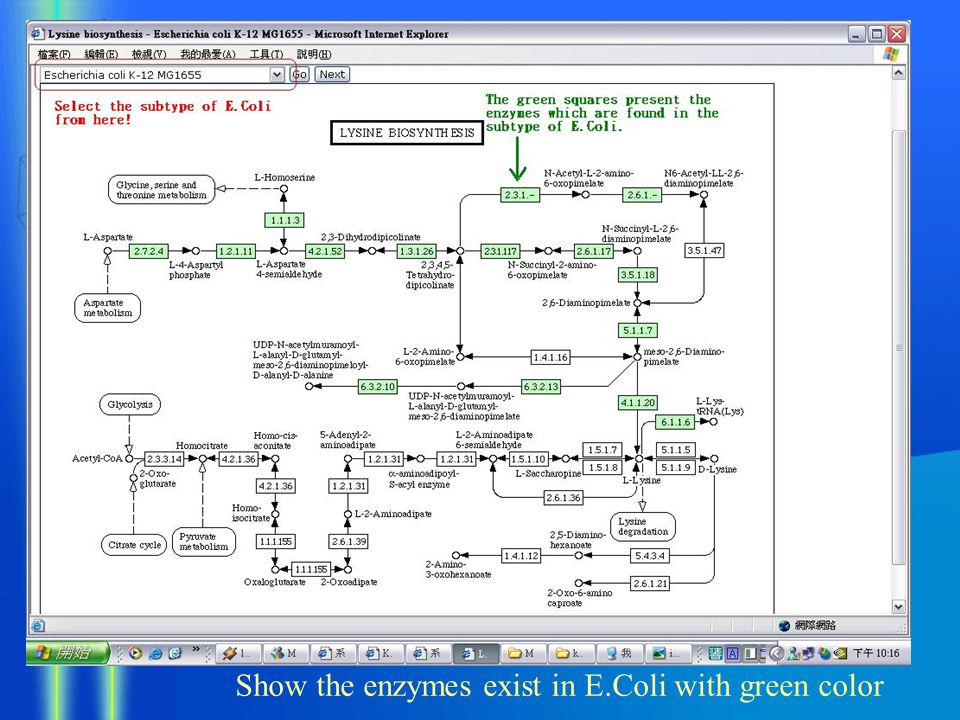Click enzyme box 3.5.1.18
Screen dimensions: 960x720
pyautogui.click(x=637, y=275)
